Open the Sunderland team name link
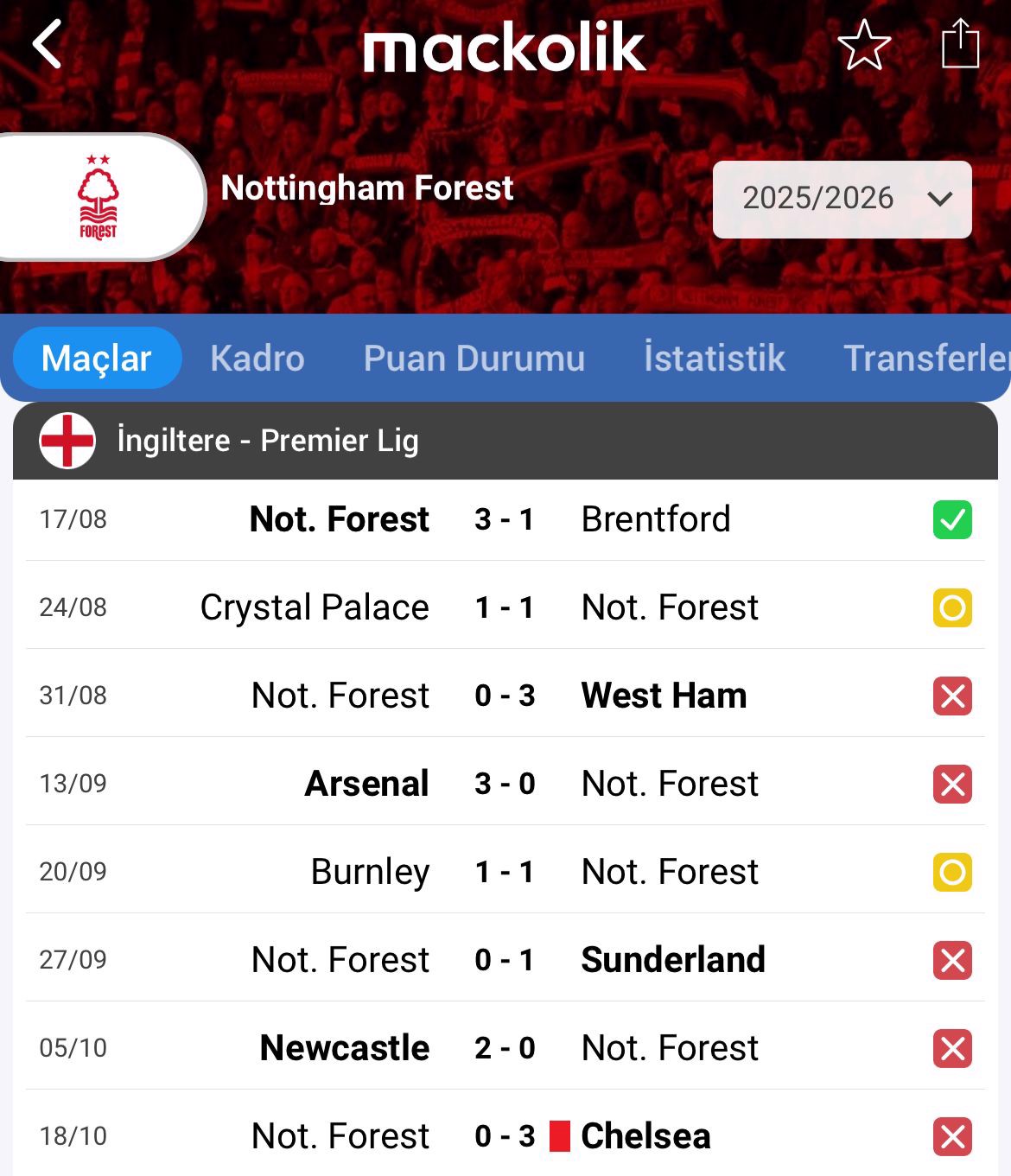Image resolution: width=1011 pixels, height=1176 pixels. 673,960
